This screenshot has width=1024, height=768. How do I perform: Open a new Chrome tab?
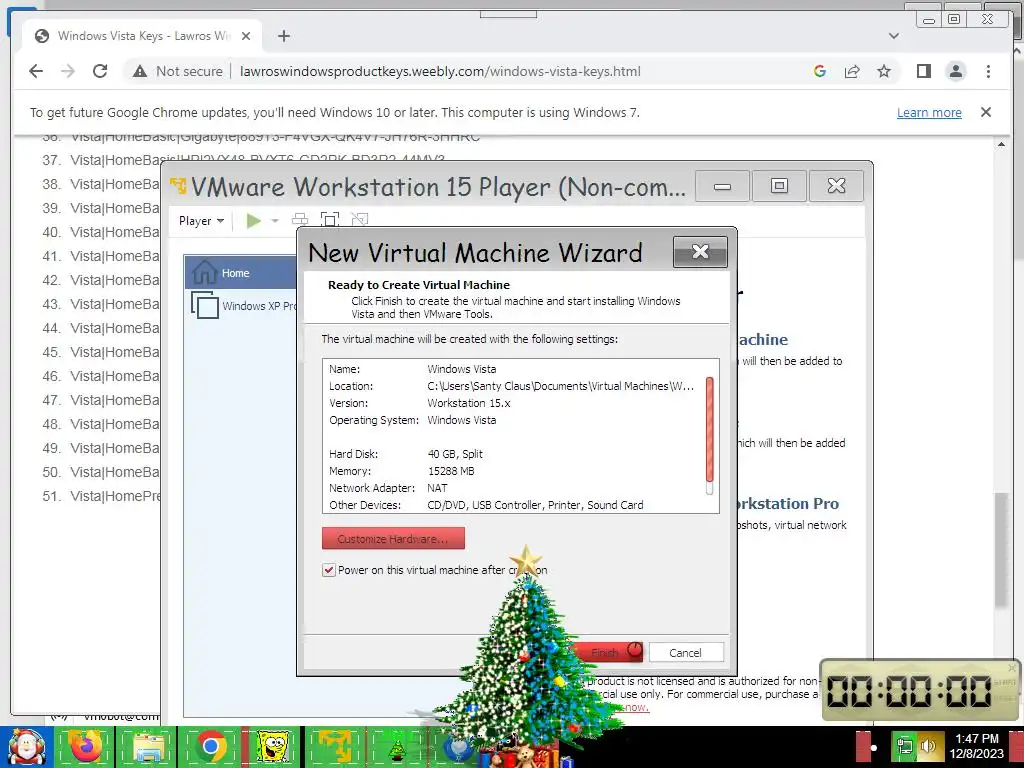tap(283, 36)
